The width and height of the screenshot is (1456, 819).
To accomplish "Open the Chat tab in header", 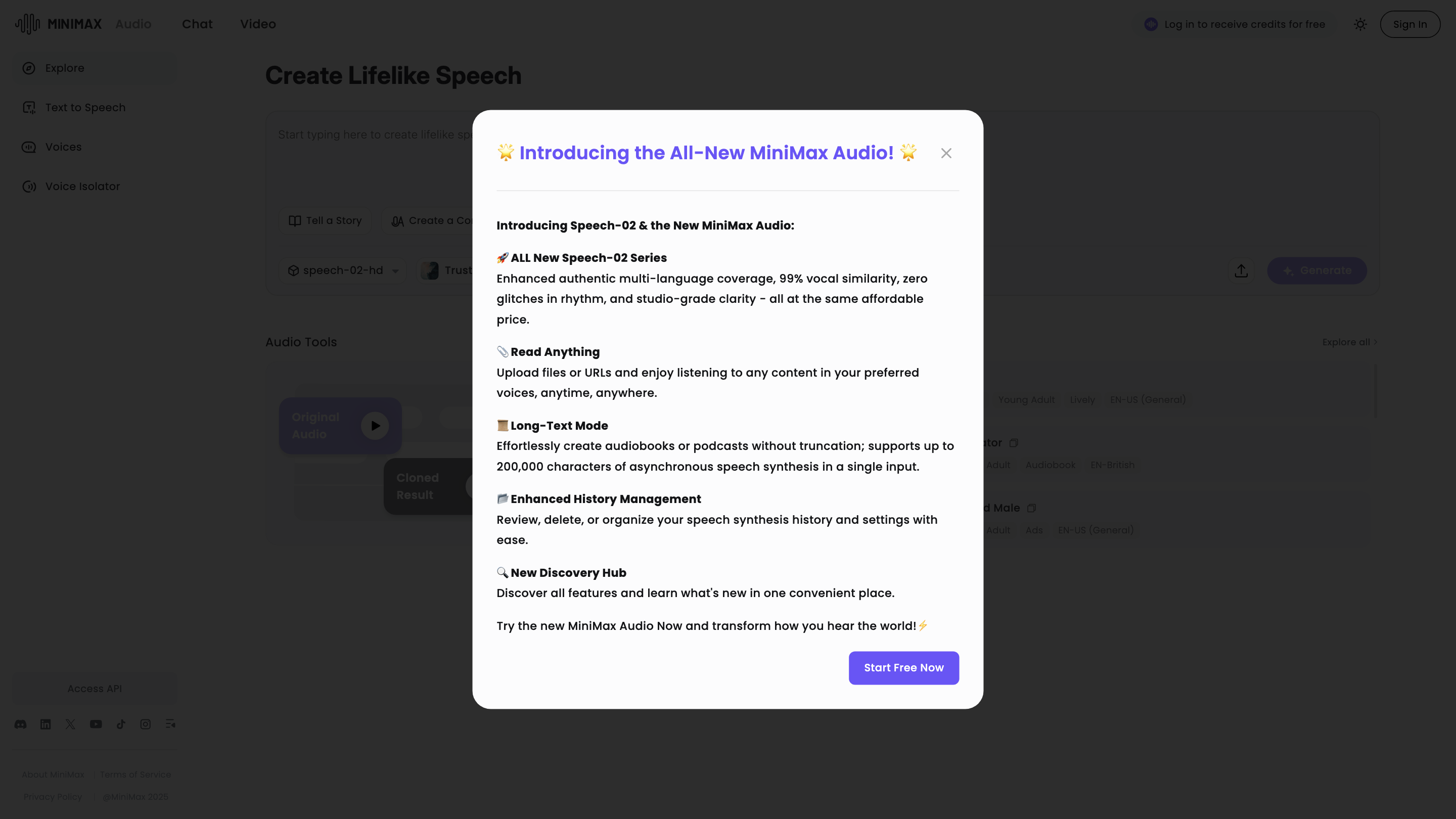I will pyautogui.click(x=197, y=24).
